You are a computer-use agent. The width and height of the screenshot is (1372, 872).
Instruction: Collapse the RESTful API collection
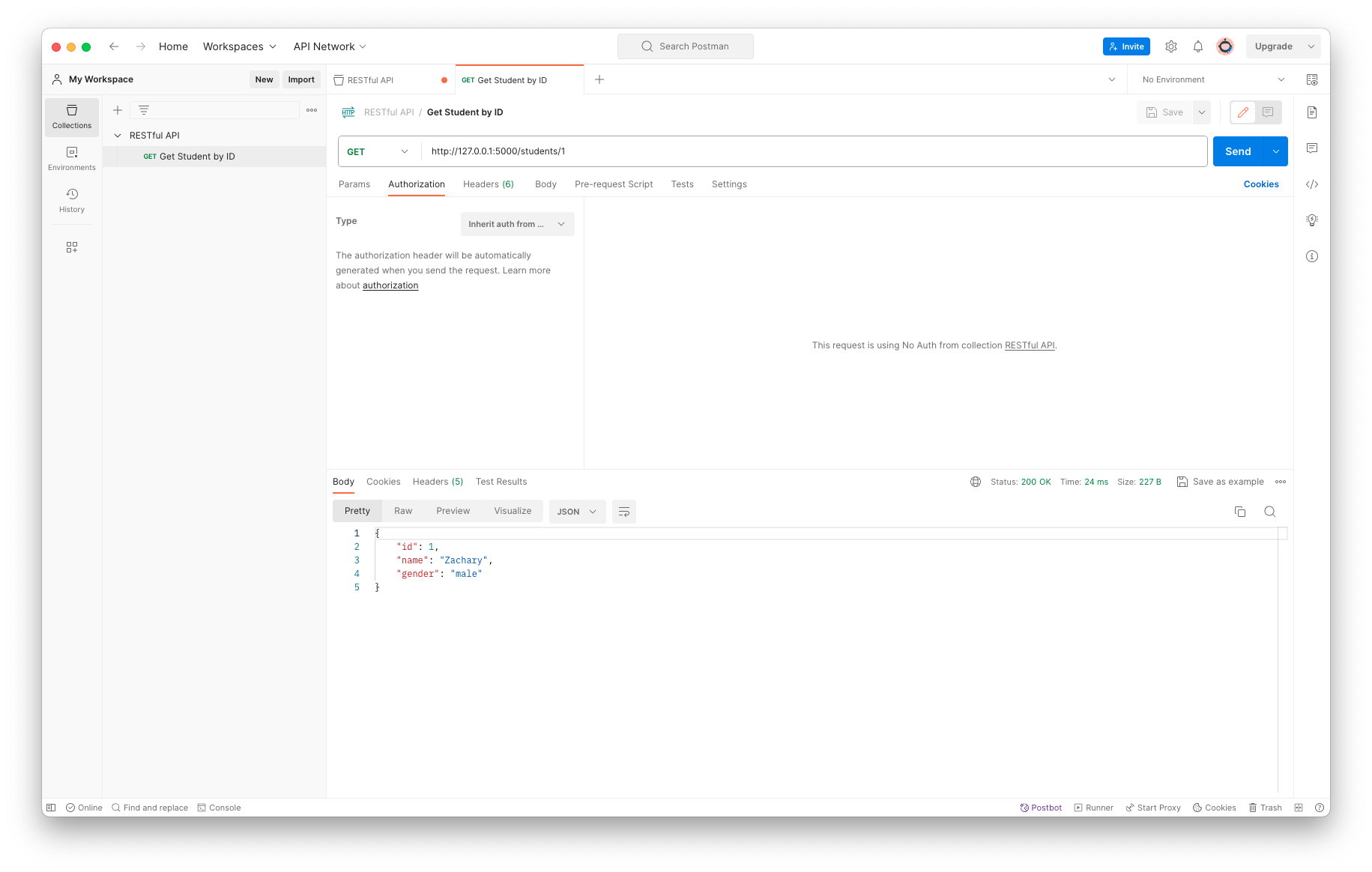118,136
